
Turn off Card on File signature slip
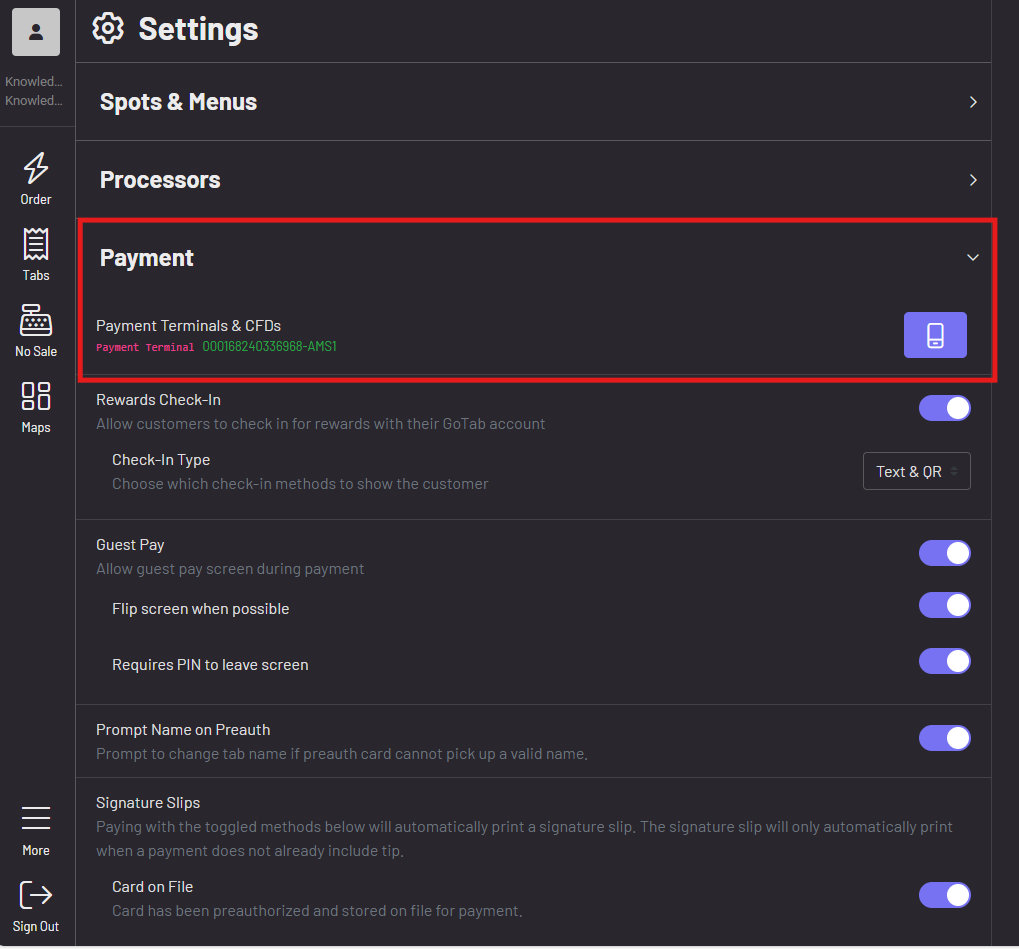[944, 896]
